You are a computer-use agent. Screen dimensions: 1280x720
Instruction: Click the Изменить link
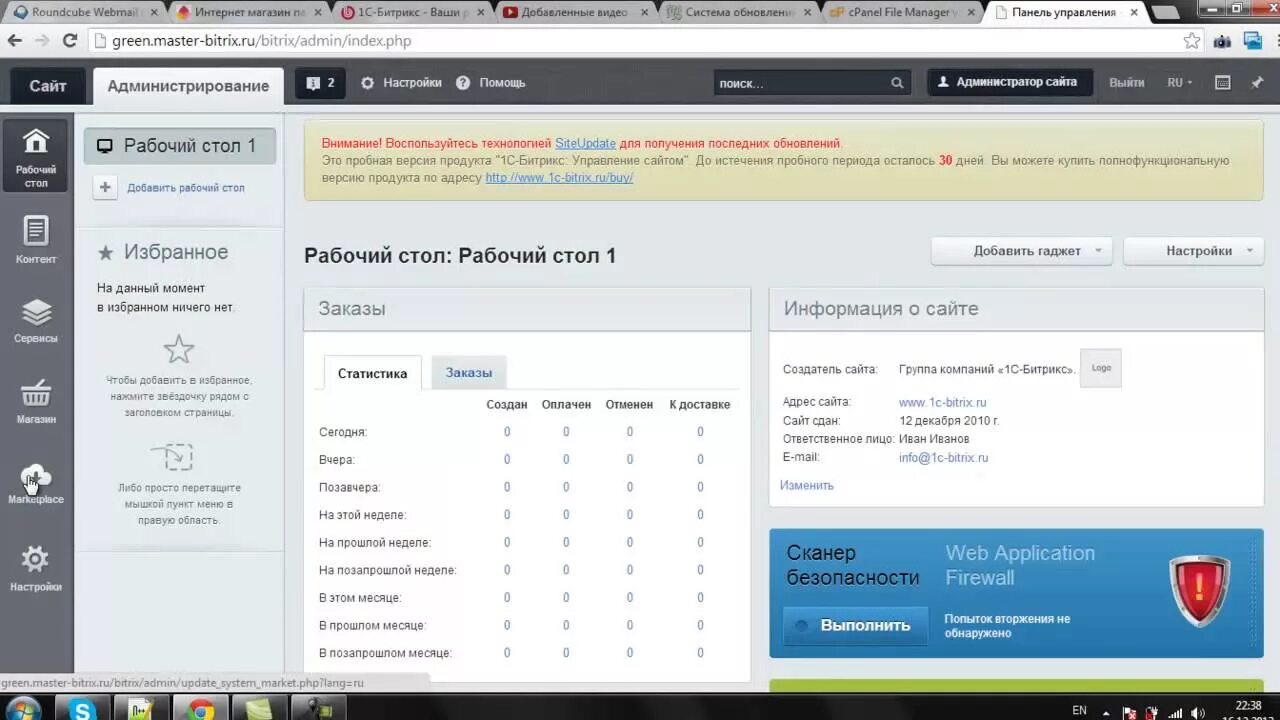(x=807, y=485)
